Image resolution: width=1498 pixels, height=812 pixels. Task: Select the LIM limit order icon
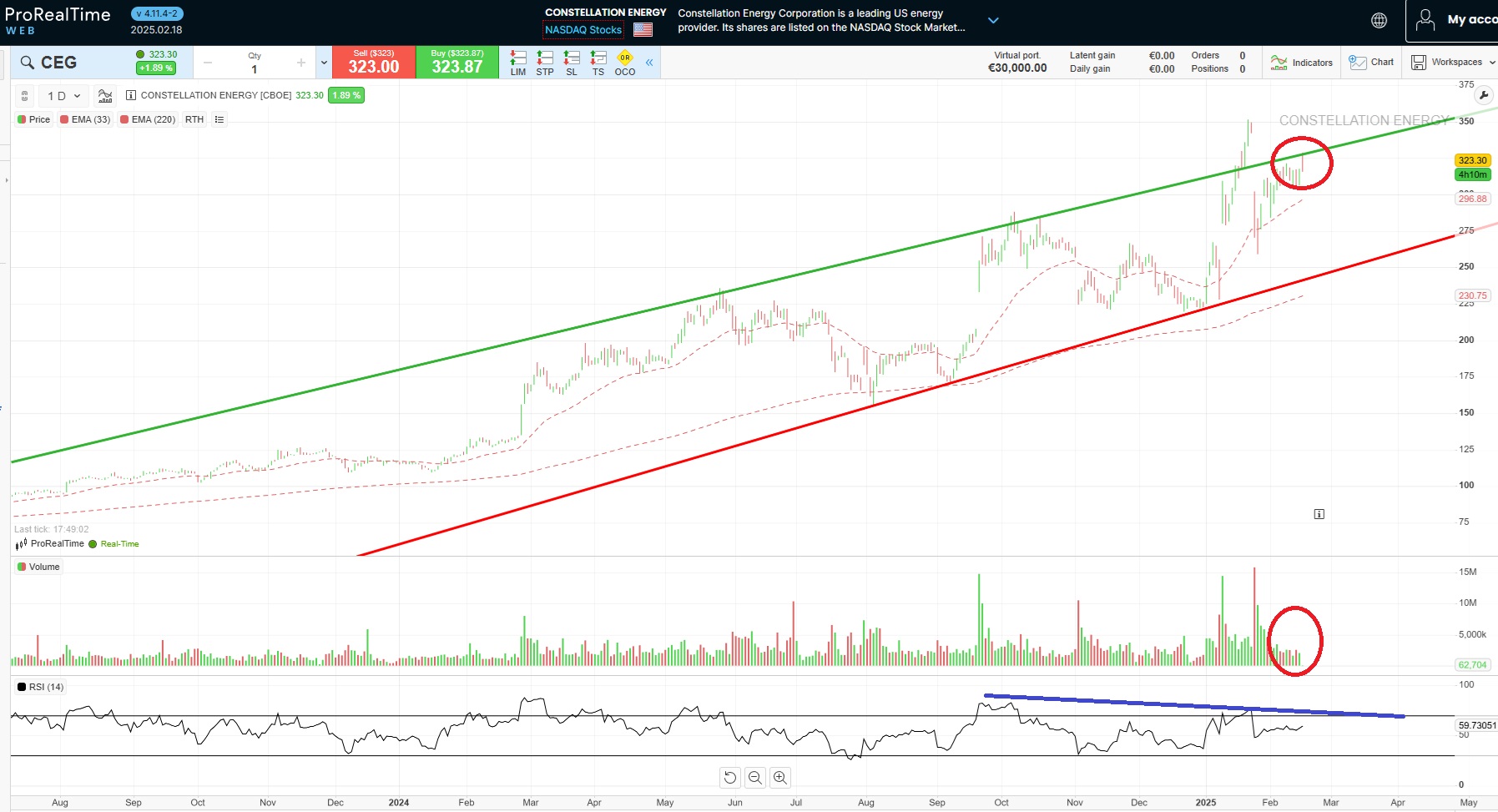518,62
